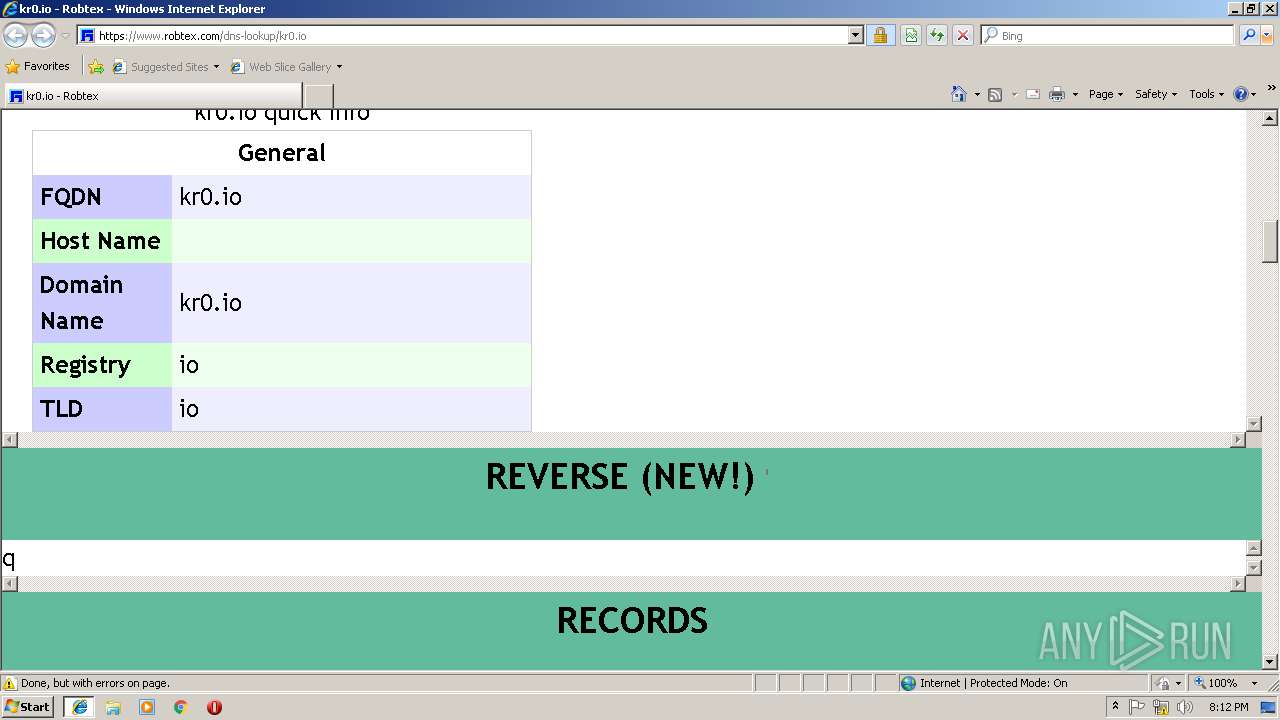Go back using the Back arrow button
The width and height of the screenshot is (1280, 720).
pos(15,36)
